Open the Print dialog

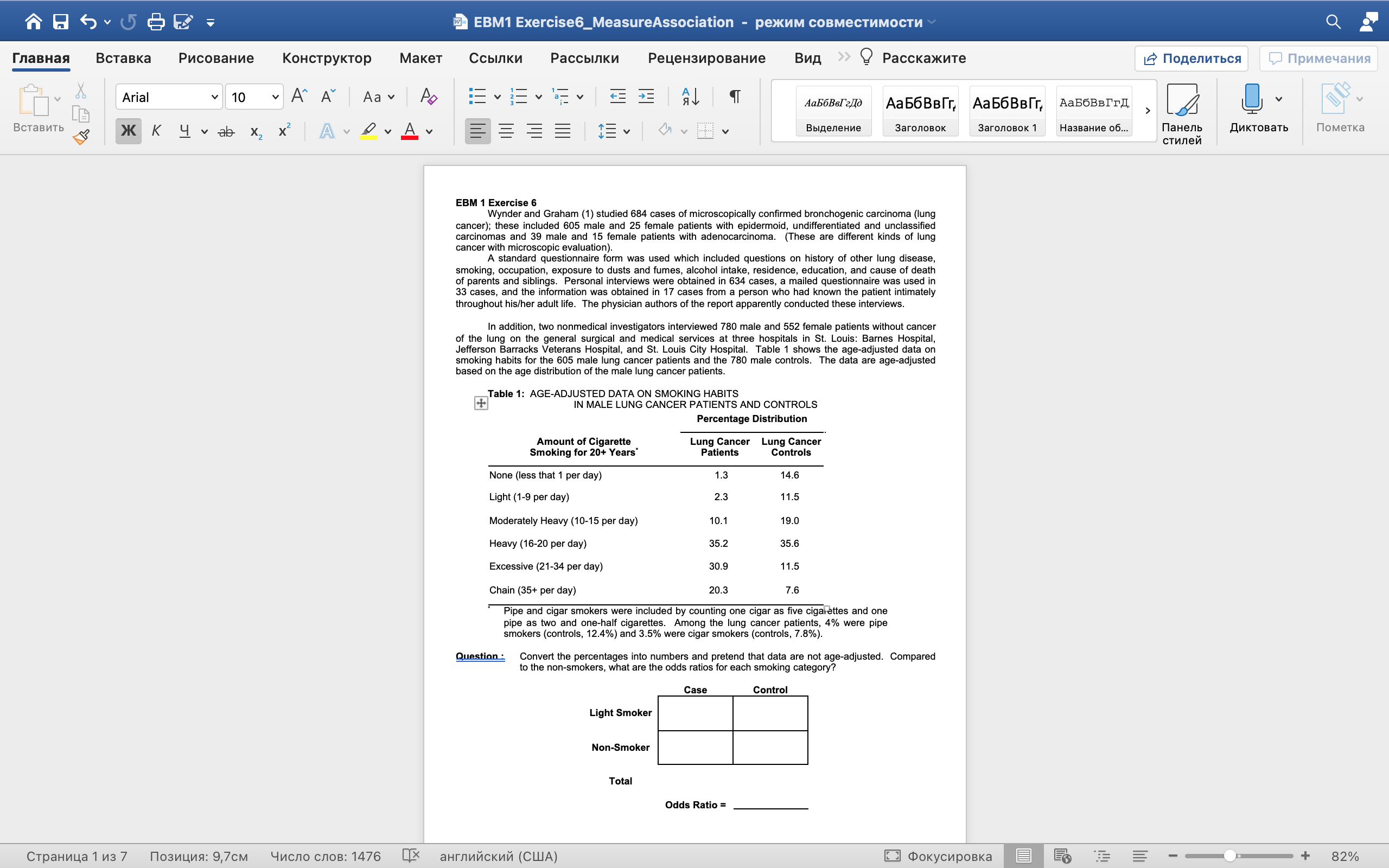156,21
